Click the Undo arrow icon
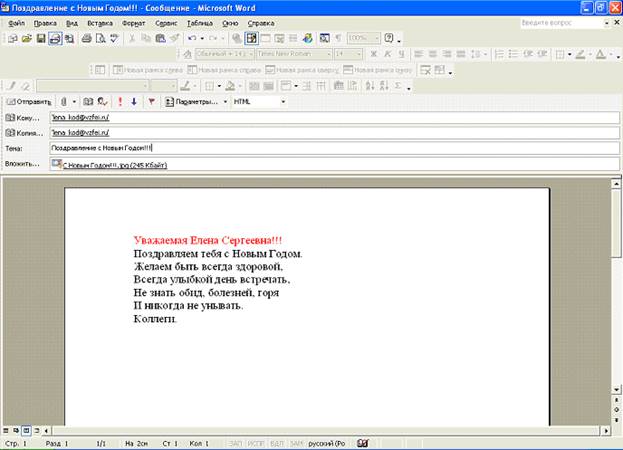Screen dimensions: 623x450 coord(191,38)
